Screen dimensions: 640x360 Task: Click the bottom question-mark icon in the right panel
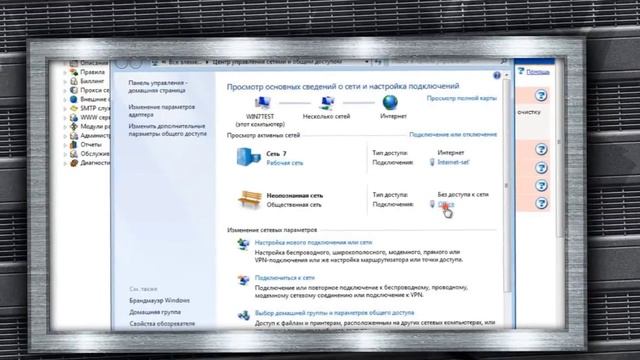click(541, 203)
